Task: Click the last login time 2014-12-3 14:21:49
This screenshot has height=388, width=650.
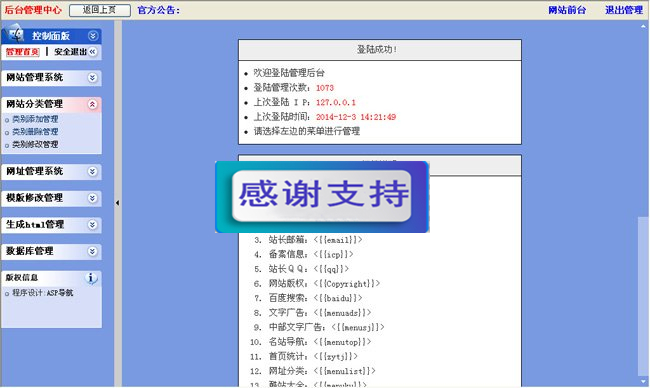Action: [x=356, y=117]
